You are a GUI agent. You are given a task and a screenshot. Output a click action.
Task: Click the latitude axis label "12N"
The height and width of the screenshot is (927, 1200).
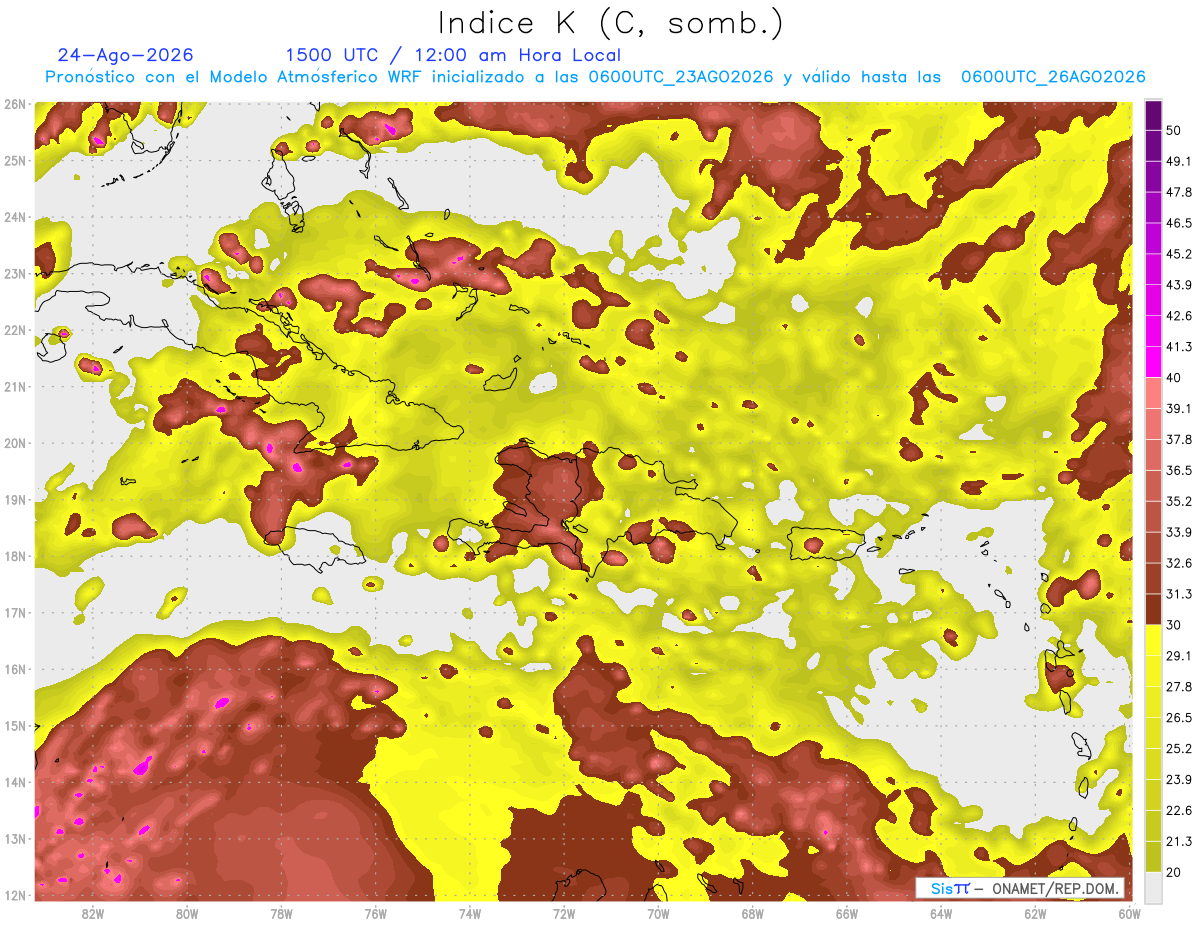(15, 895)
